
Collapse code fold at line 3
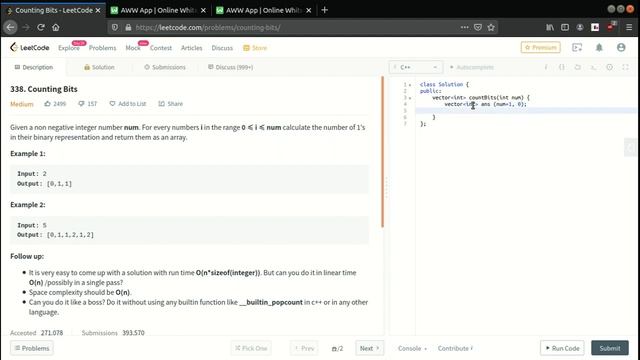point(410,98)
